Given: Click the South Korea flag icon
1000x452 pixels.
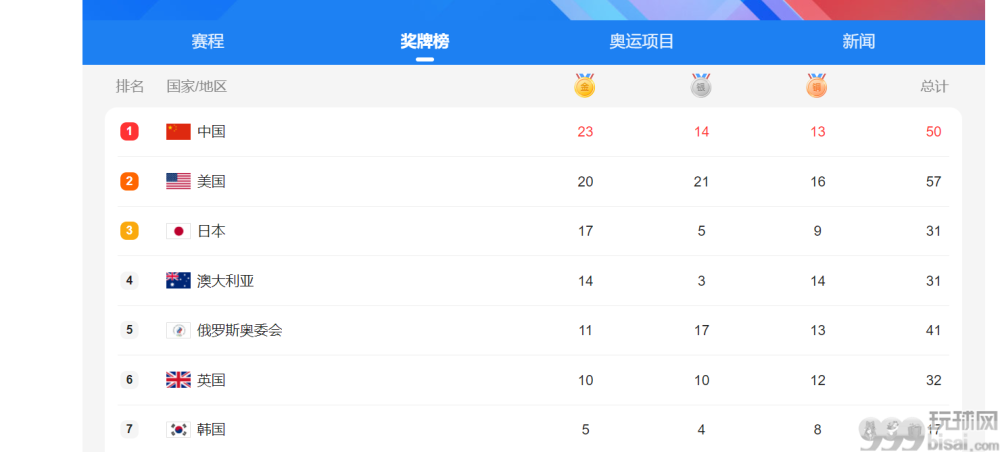Looking at the screenshot, I should (x=179, y=430).
